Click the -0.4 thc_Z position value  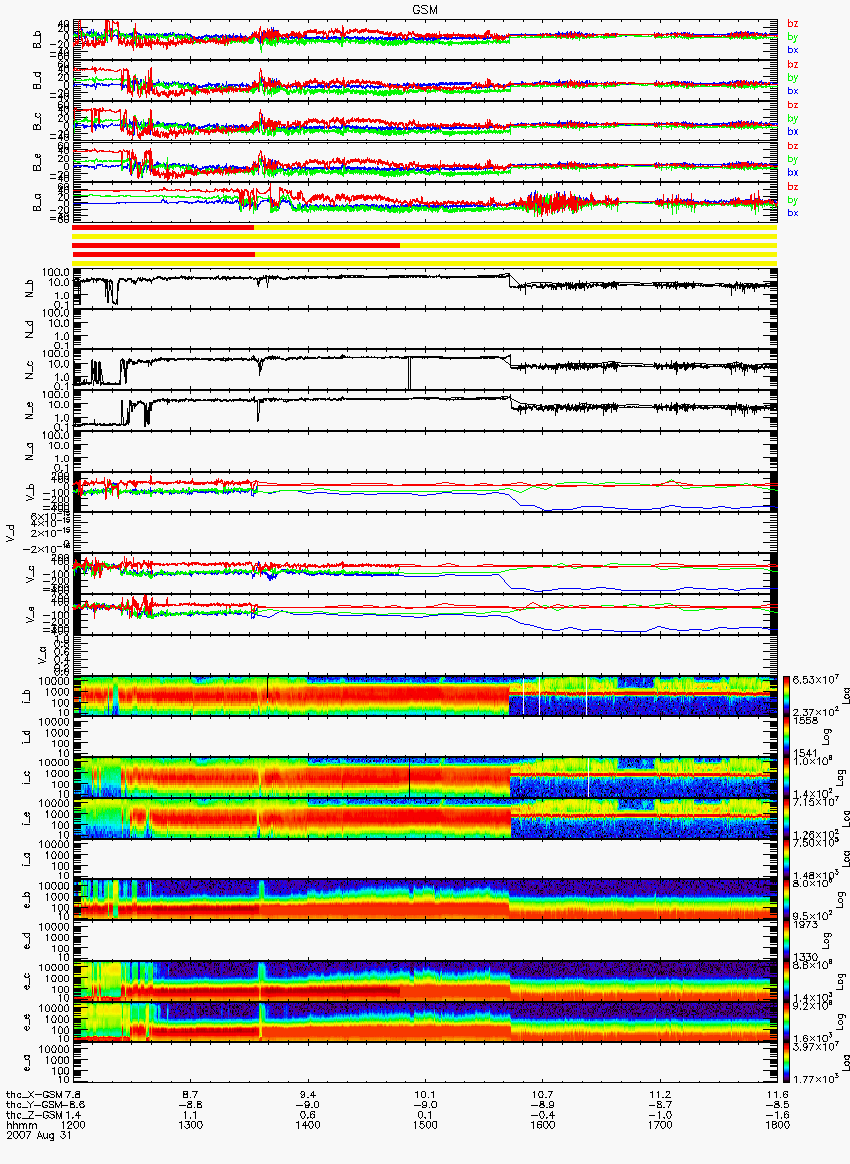tap(543, 1115)
